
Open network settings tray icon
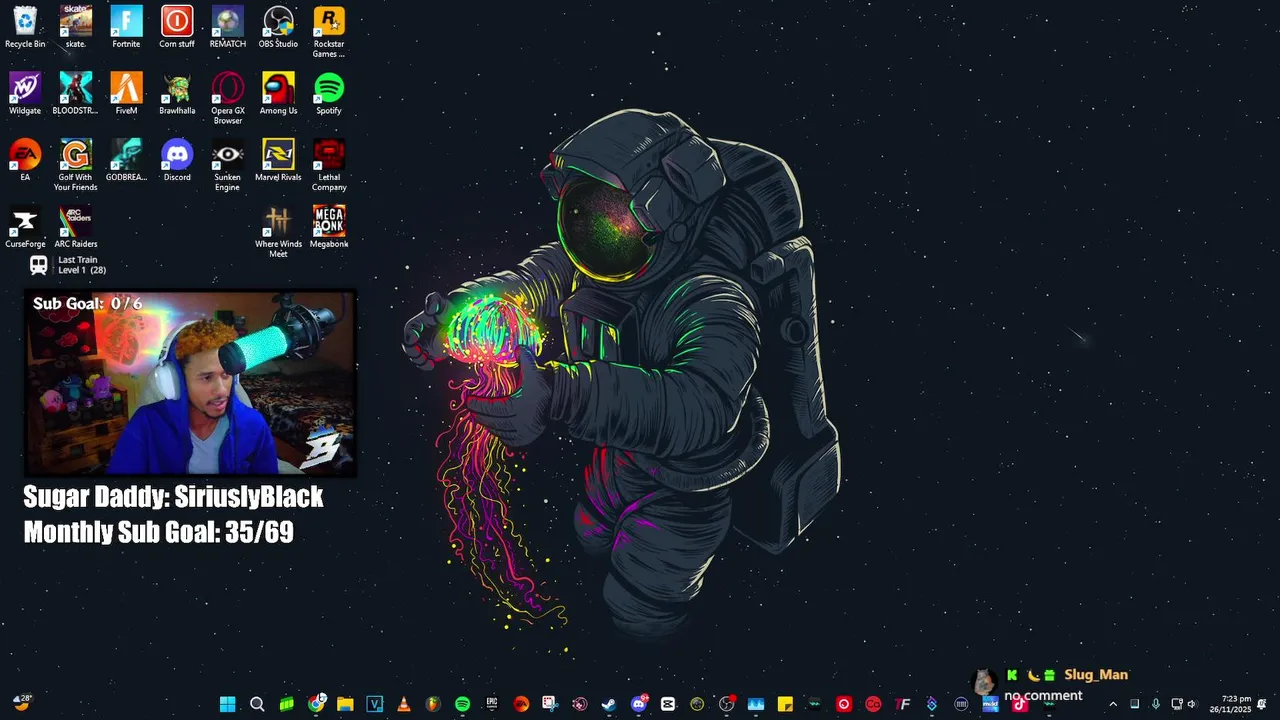click(1177, 704)
